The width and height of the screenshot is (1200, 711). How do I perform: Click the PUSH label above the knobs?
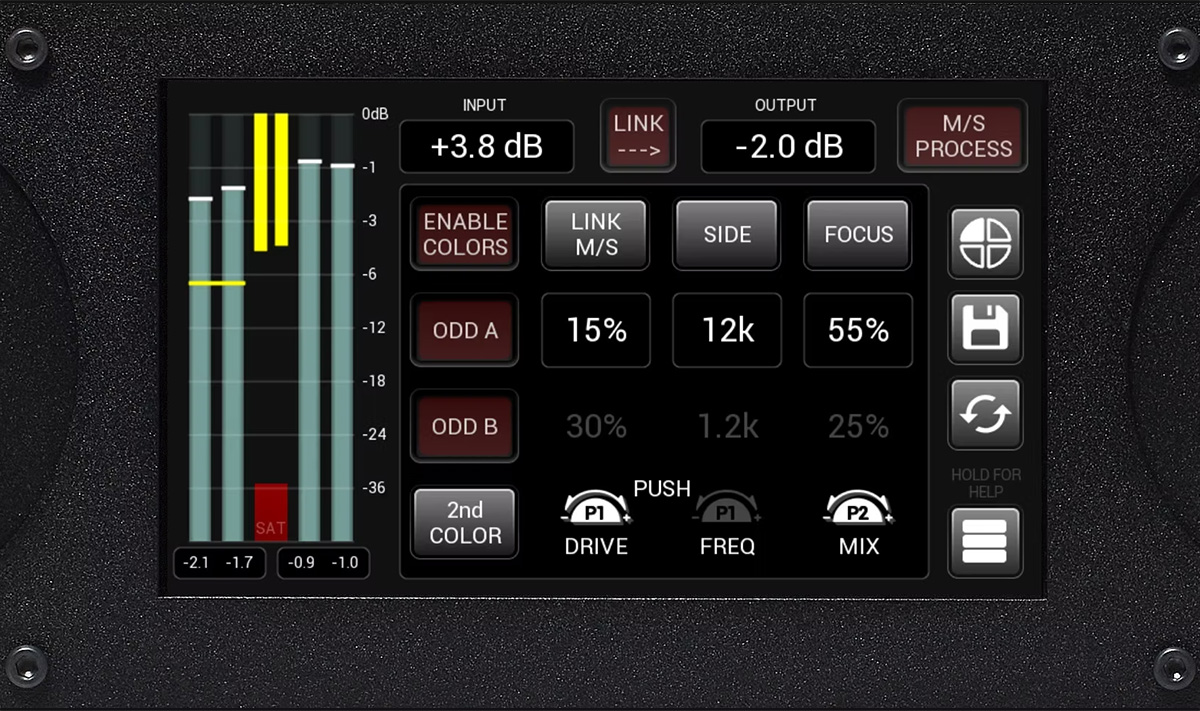(662, 489)
